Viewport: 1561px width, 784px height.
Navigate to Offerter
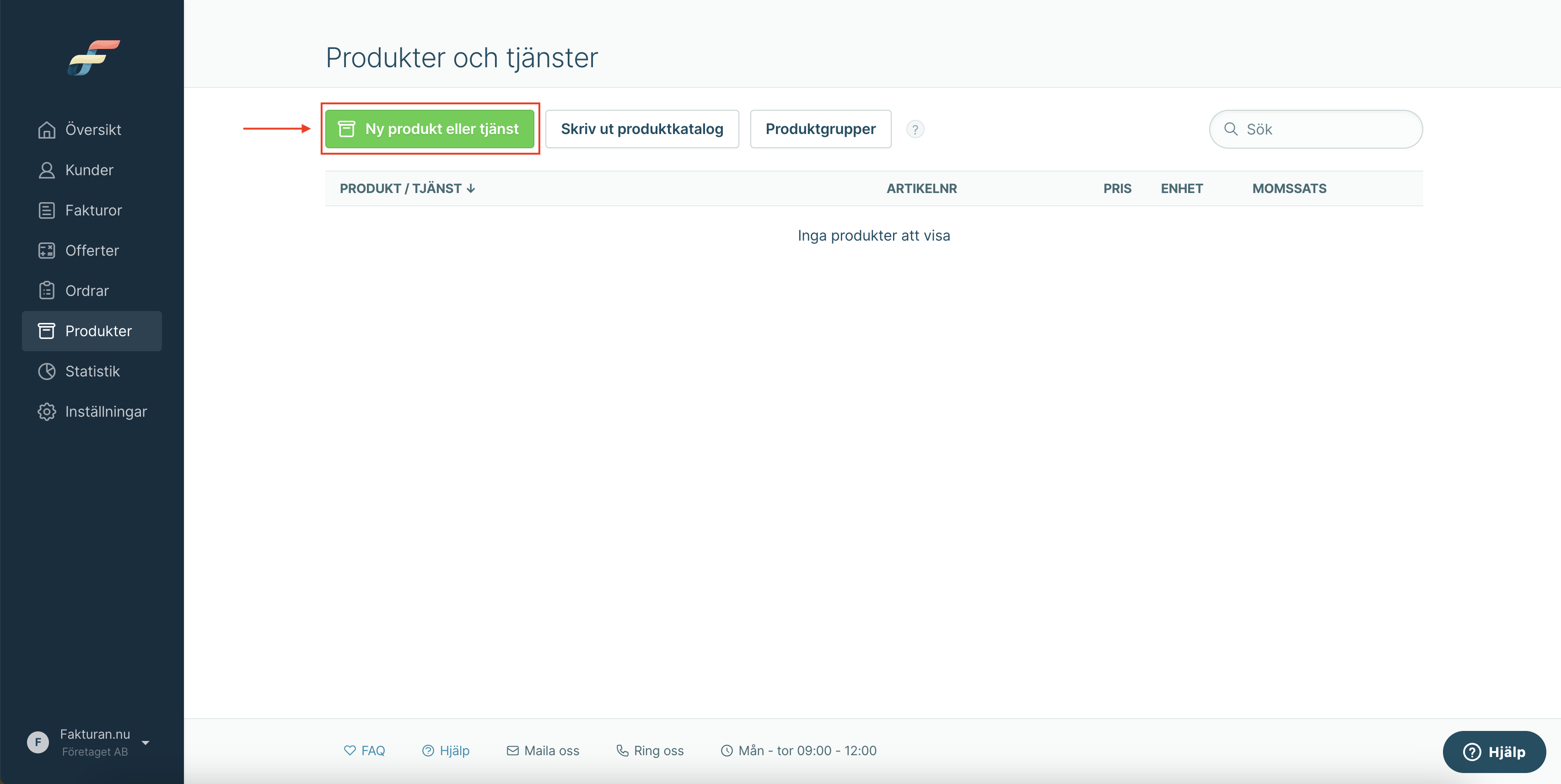tap(92, 251)
